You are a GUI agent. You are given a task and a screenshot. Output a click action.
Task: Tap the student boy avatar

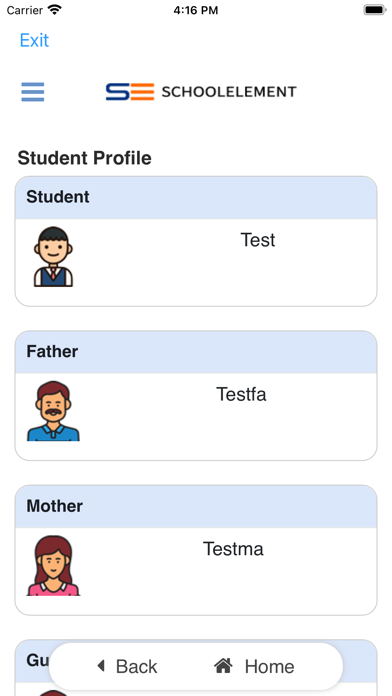(x=53, y=257)
